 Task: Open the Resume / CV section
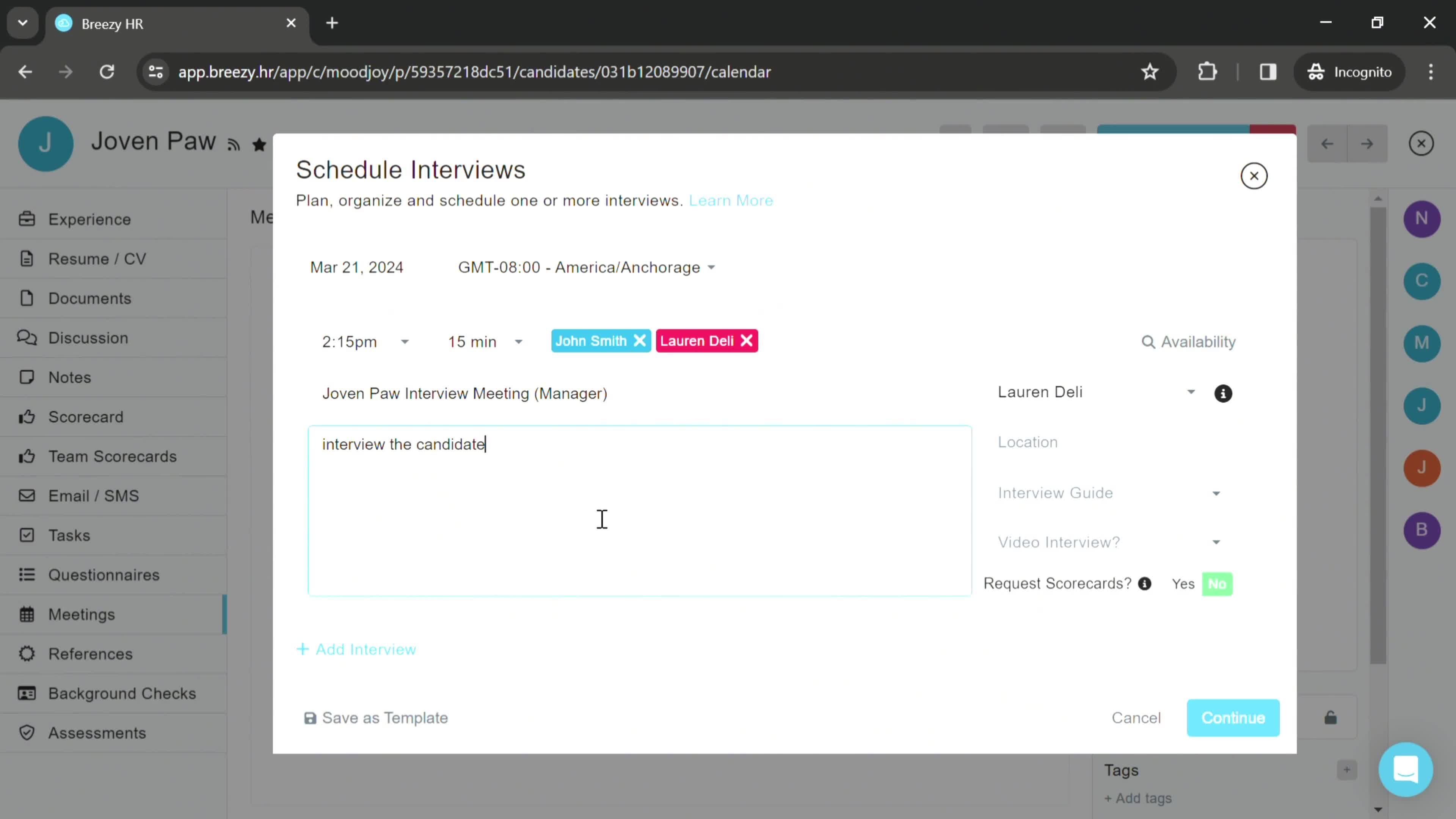tap(98, 258)
